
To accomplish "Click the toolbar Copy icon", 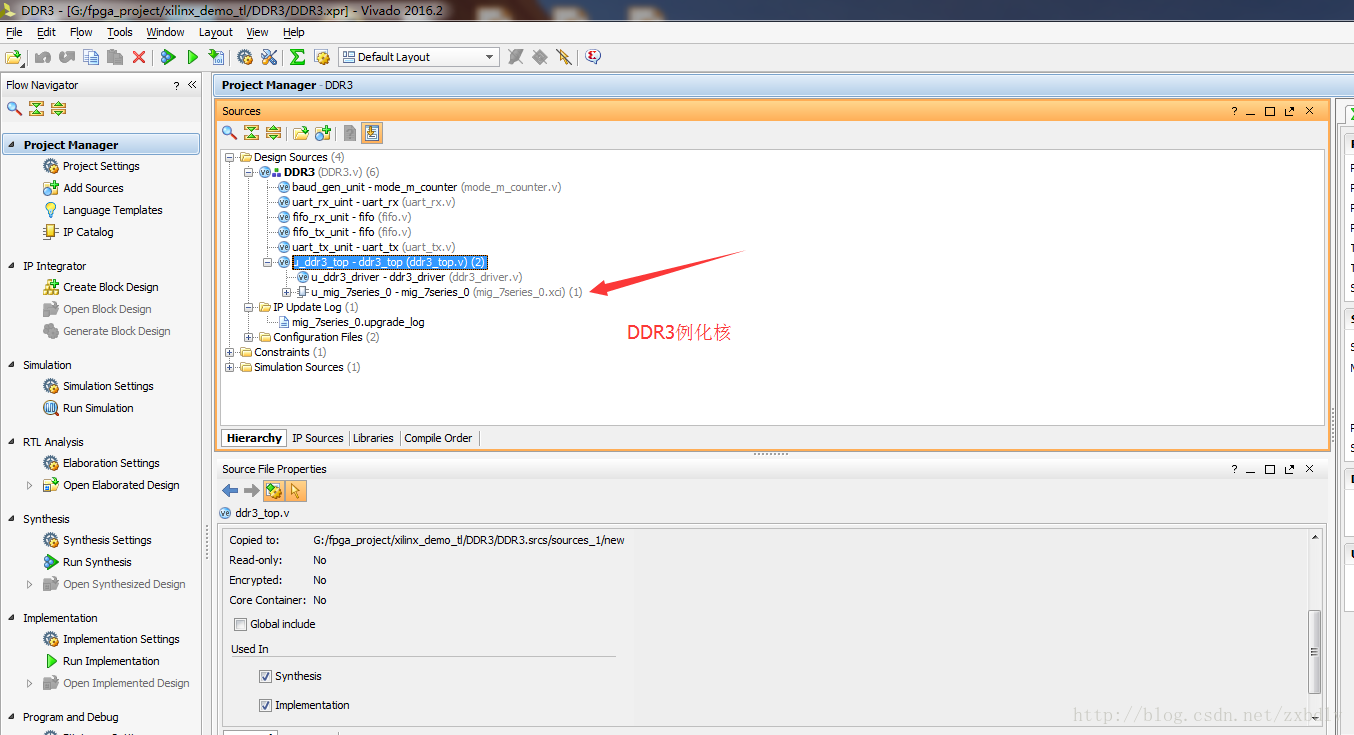I will pyautogui.click(x=91, y=57).
